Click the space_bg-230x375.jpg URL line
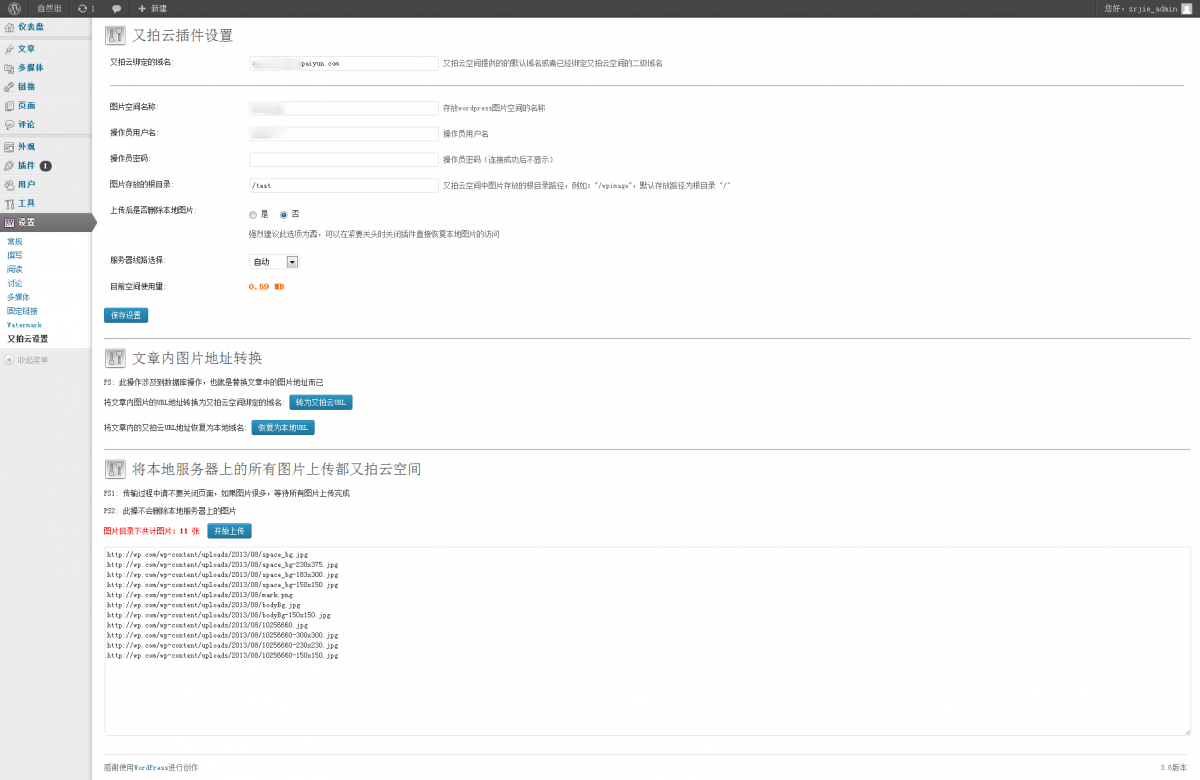Screen dimensions: 1200x780 222,564
